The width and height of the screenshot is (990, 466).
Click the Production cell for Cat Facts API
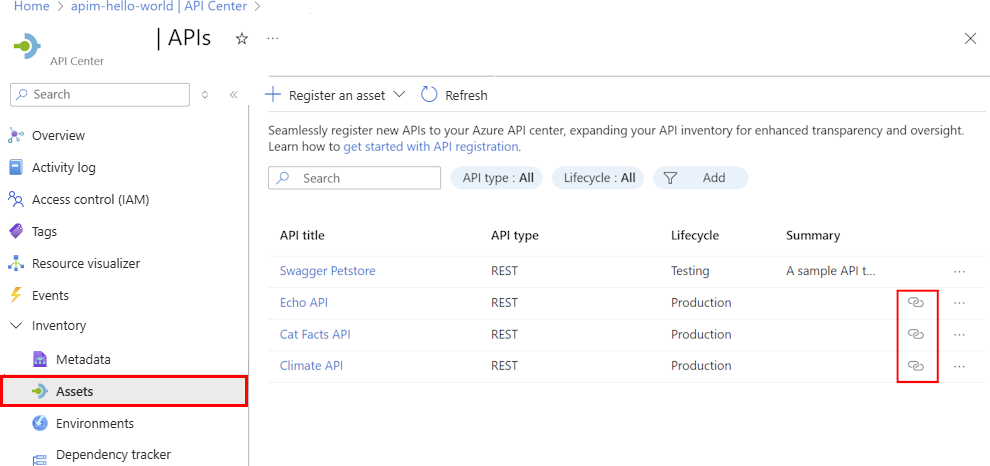tap(701, 334)
